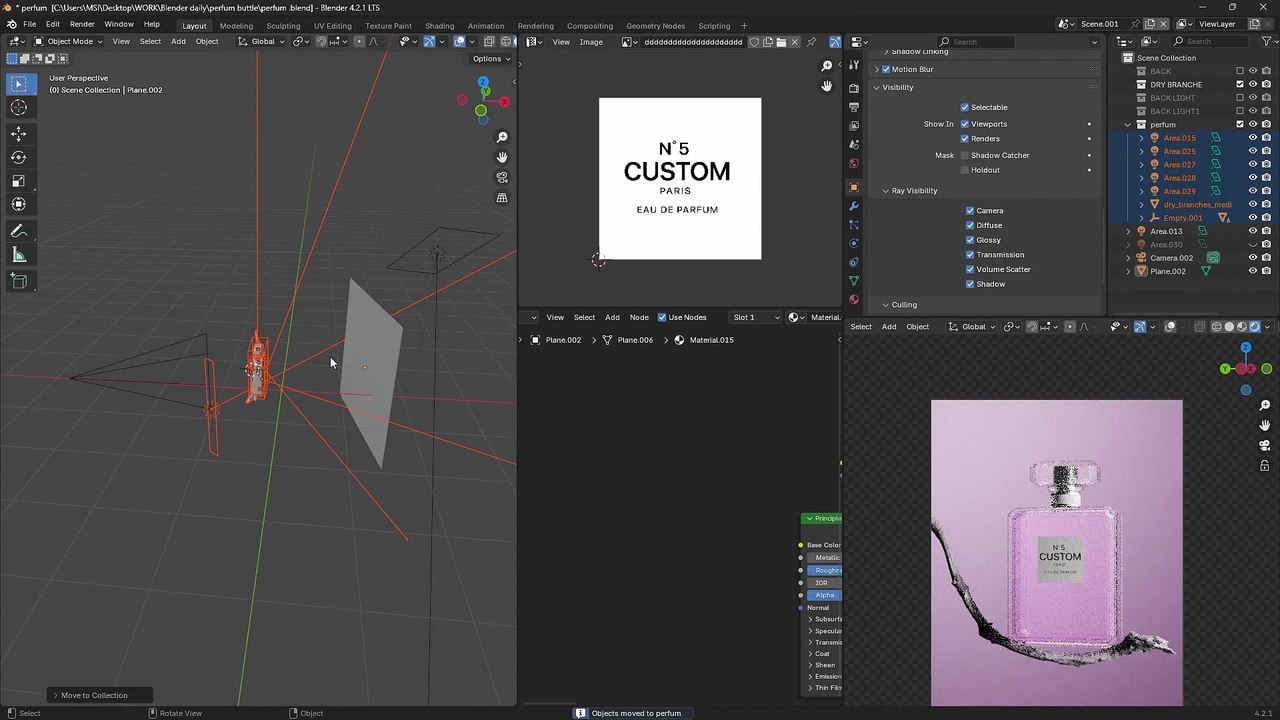Open the Physics properties tab
Screen dimensions: 1280x720
tap(854, 243)
